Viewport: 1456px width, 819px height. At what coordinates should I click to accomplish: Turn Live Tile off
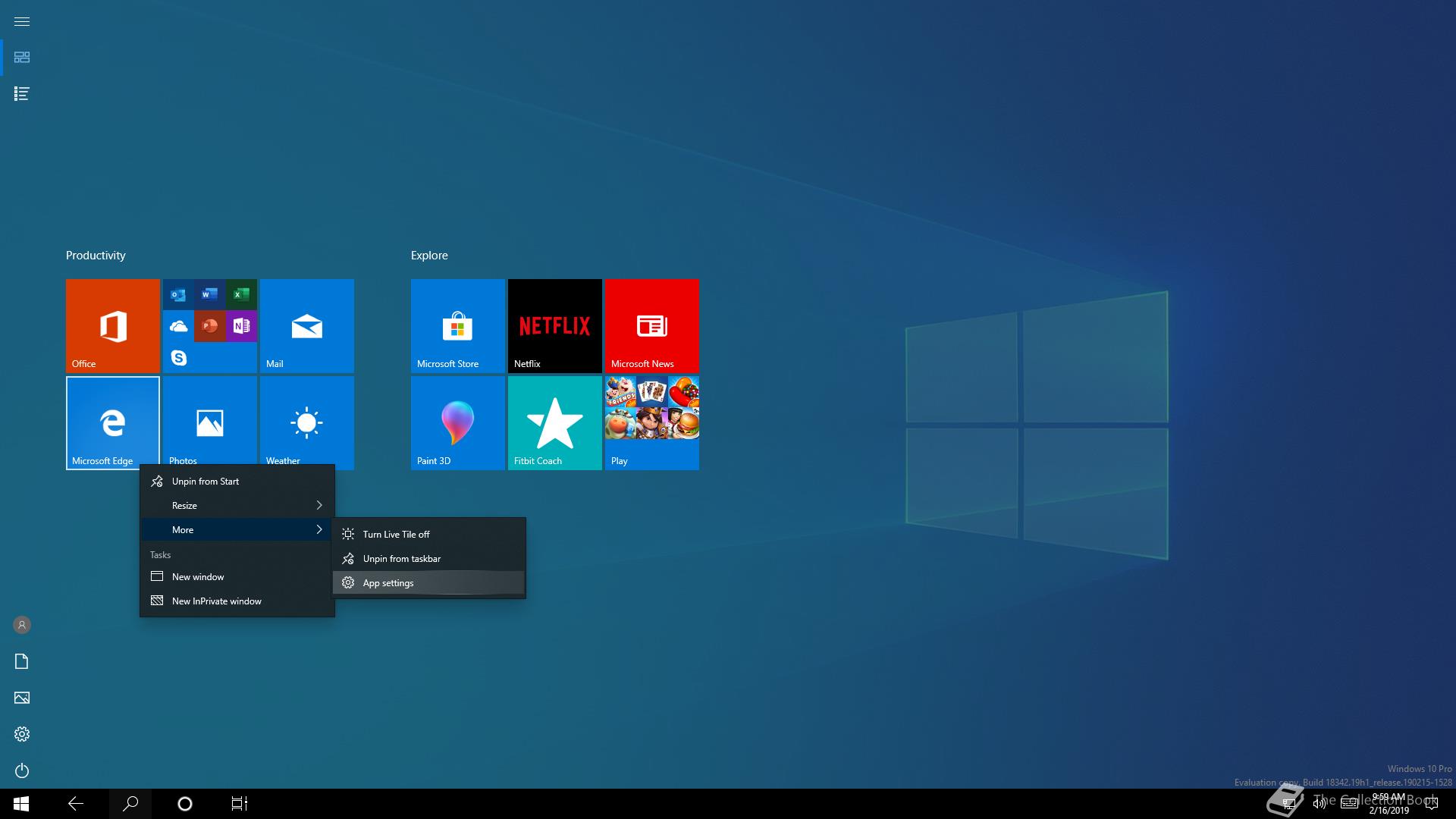click(428, 535)
